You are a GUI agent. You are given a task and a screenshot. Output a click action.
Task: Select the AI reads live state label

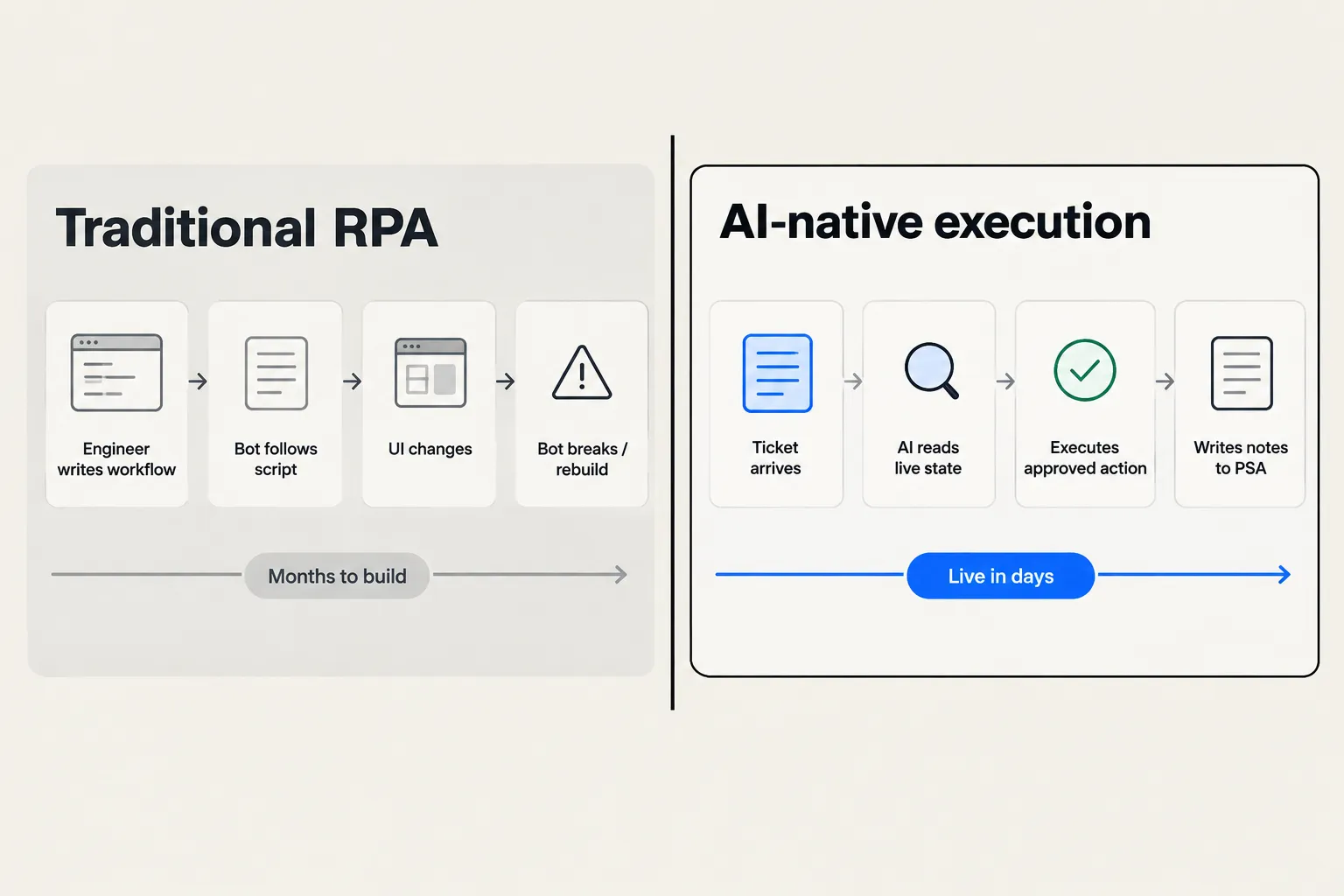point(928,458)
